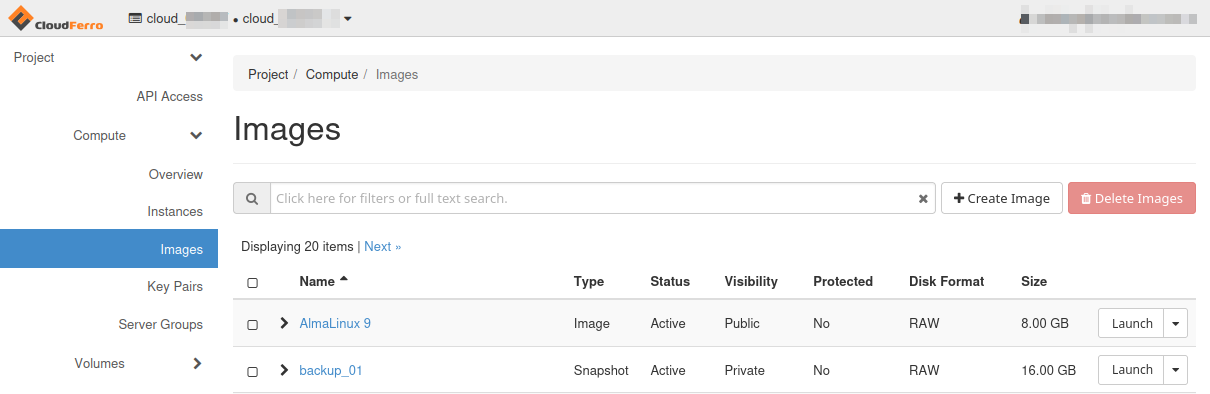Click the 16.00 GB size cell

[x=1048, y=370]
